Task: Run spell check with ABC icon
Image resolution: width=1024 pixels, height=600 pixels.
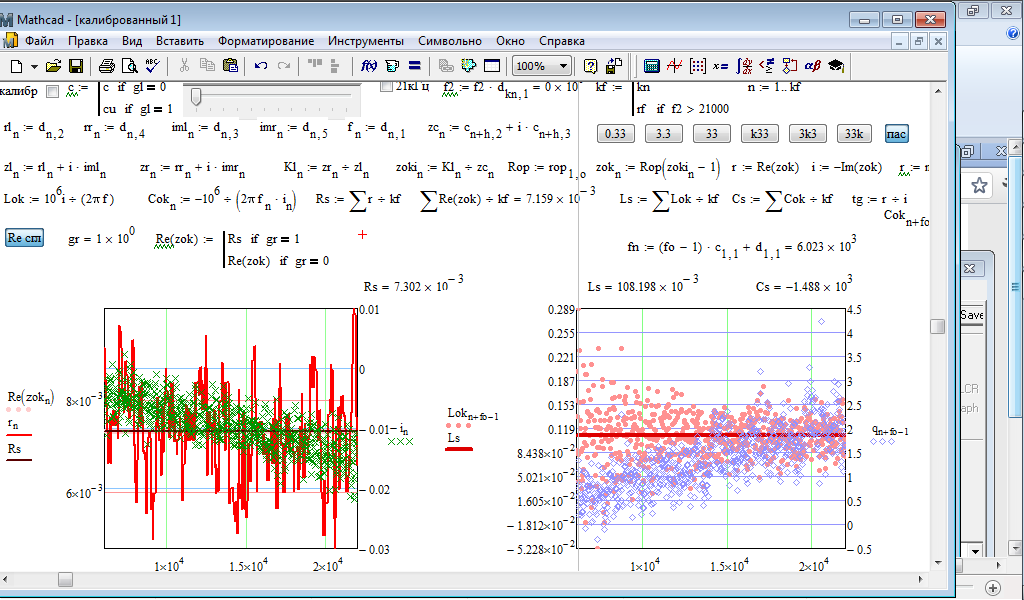Action: pyautogui.click(x=152, y=66)
